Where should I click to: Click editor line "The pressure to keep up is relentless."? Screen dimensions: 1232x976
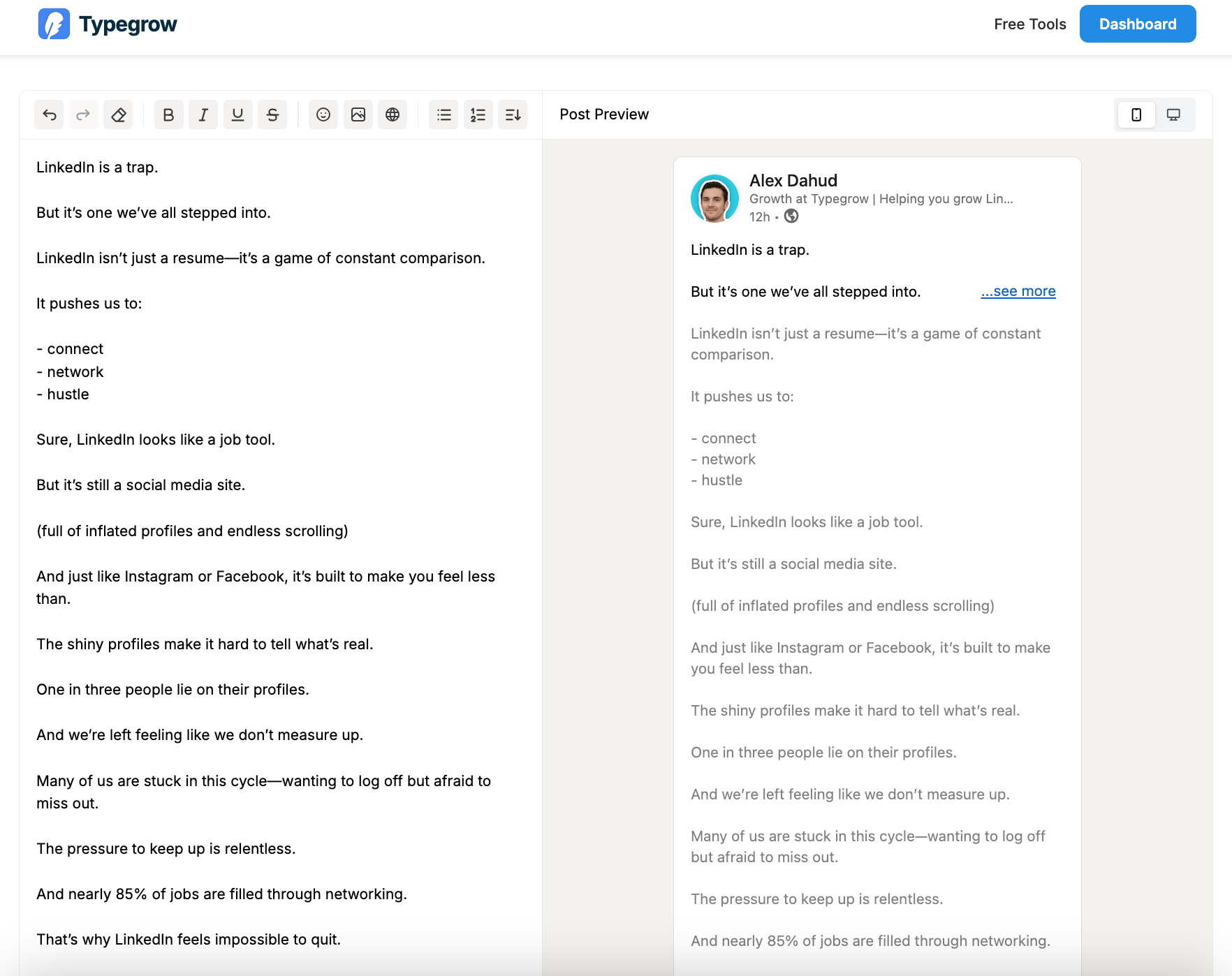pos(166,849)
